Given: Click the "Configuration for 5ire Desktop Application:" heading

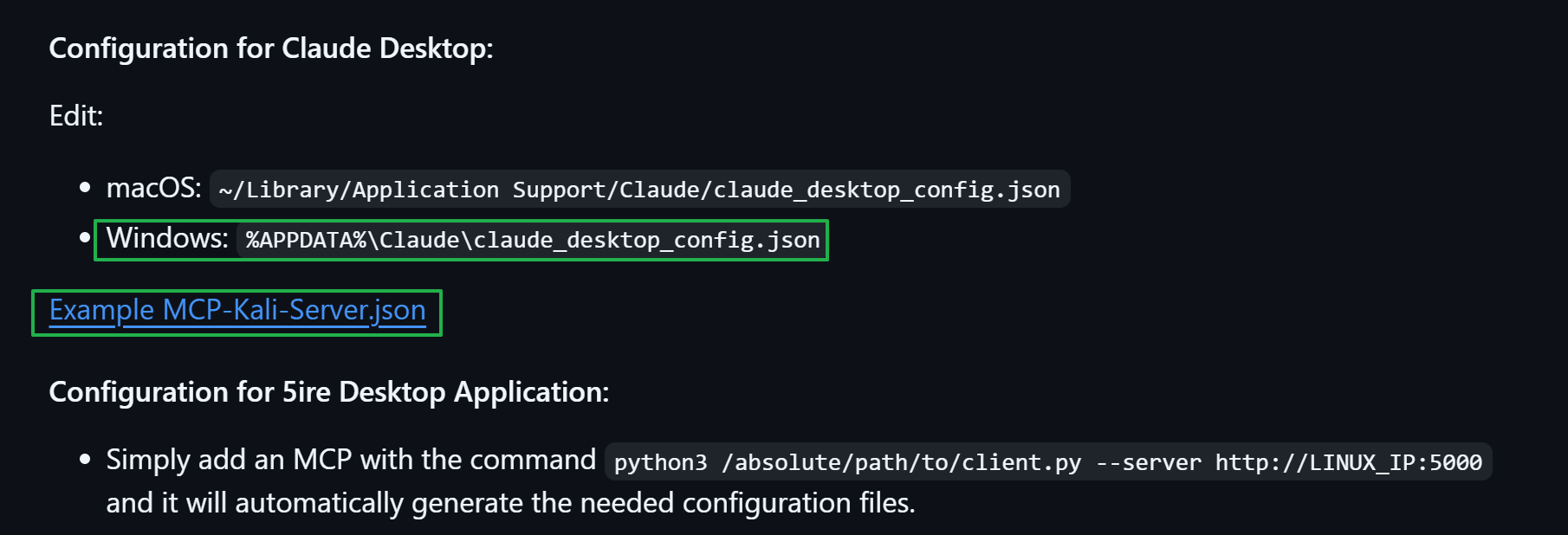Looking at the screenshot, I should (328, 392).
